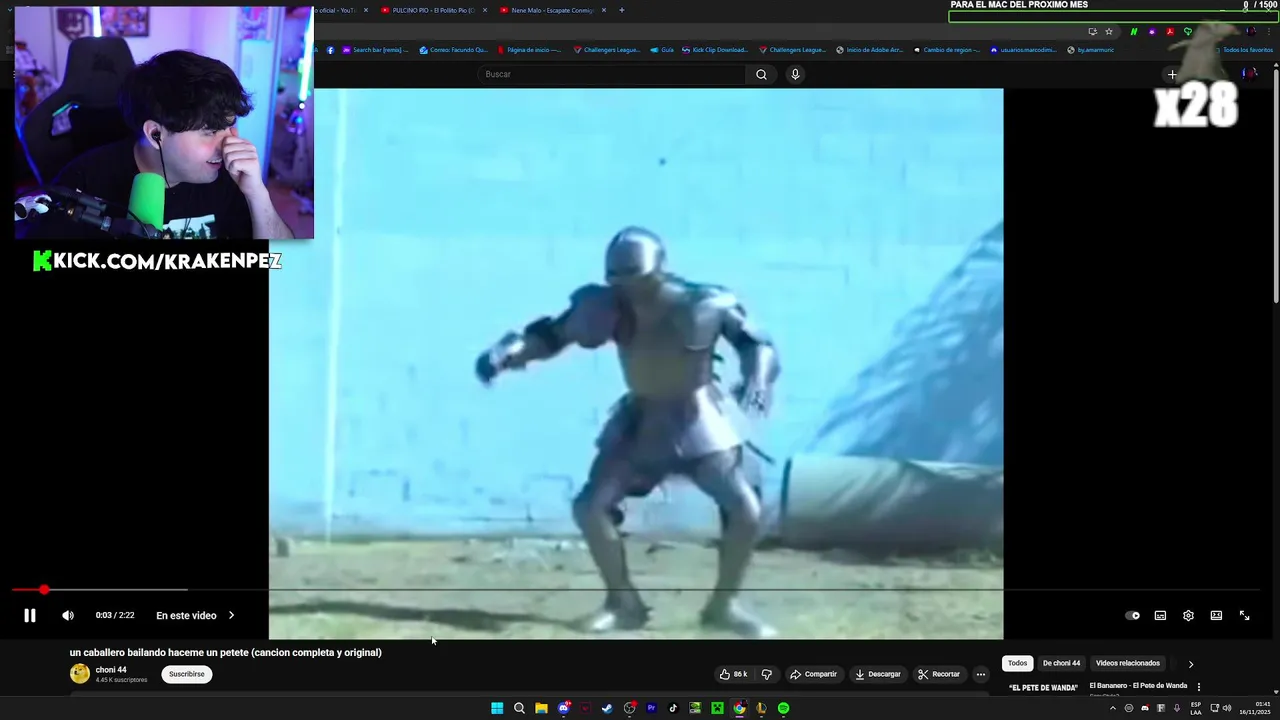This screenshot has height=720, width=1280.
Task: Open Minecraft from the taskbar
Action: point(717,708)
